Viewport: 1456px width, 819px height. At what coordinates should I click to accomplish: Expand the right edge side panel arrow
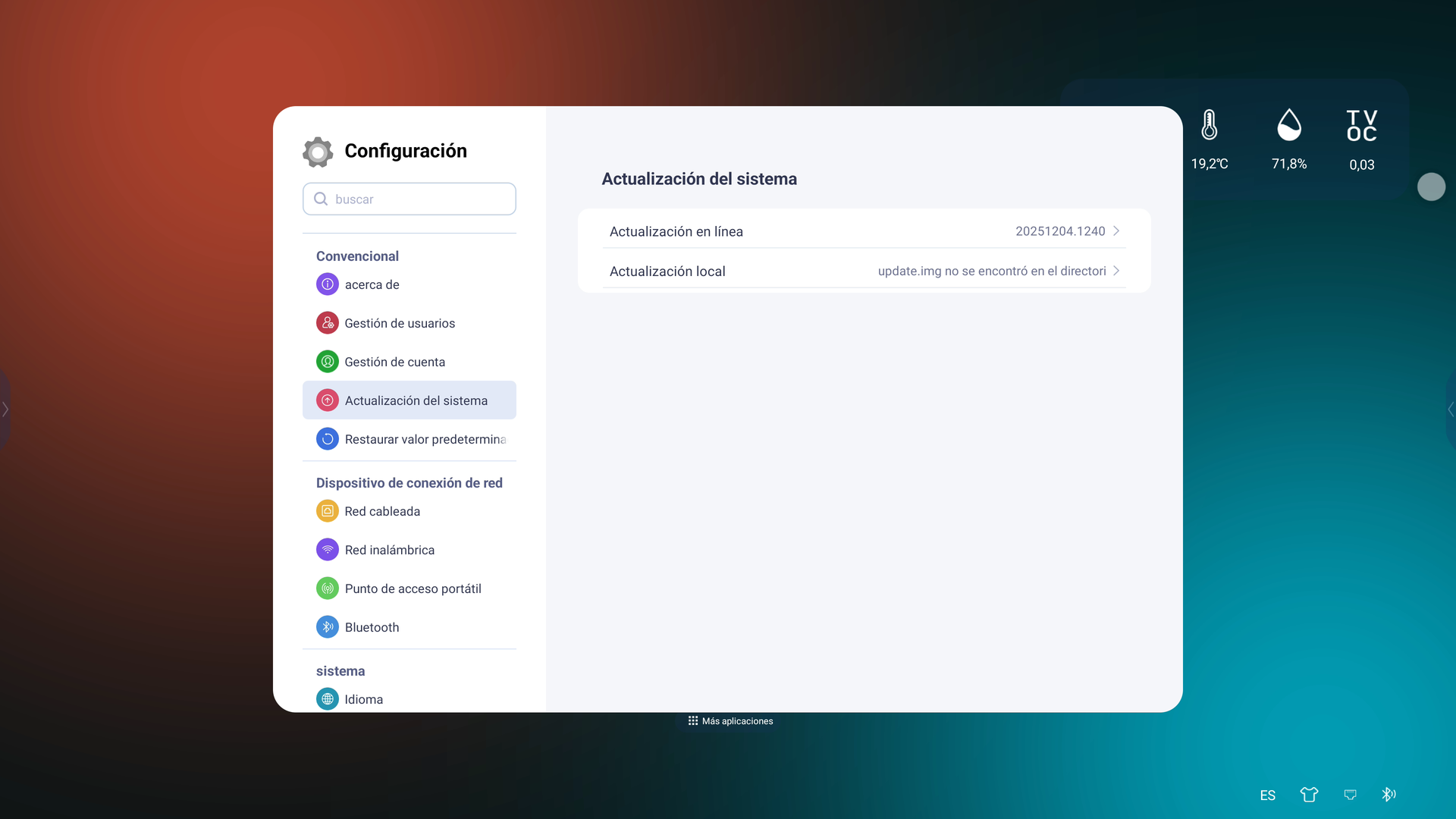tap(1451, 409)
